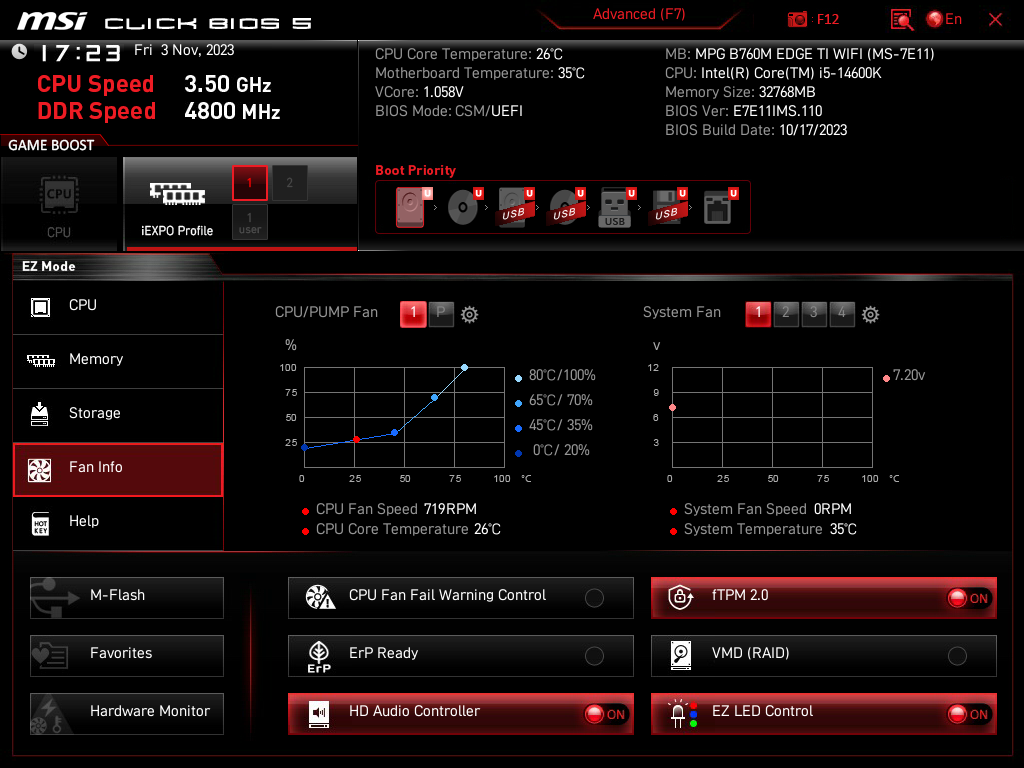Click the GAME BOOST CPU icon
This screenshot has height=768, width=1024.
coord(59,195)
